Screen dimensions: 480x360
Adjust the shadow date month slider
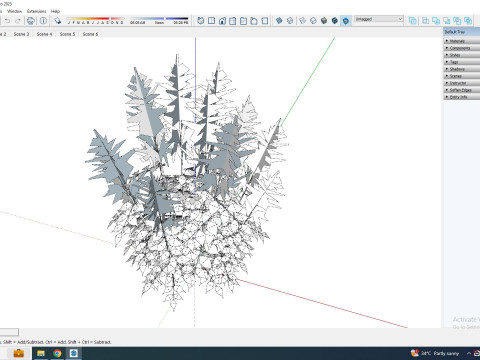(95, 19)
